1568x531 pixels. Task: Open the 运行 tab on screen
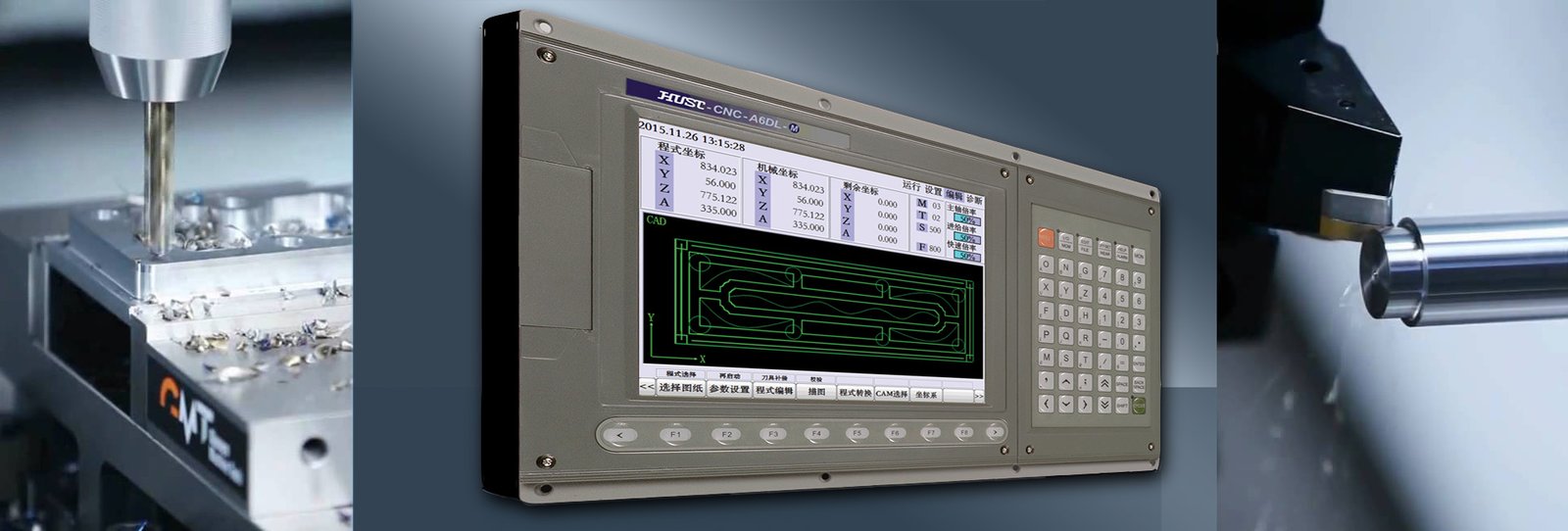910,186
